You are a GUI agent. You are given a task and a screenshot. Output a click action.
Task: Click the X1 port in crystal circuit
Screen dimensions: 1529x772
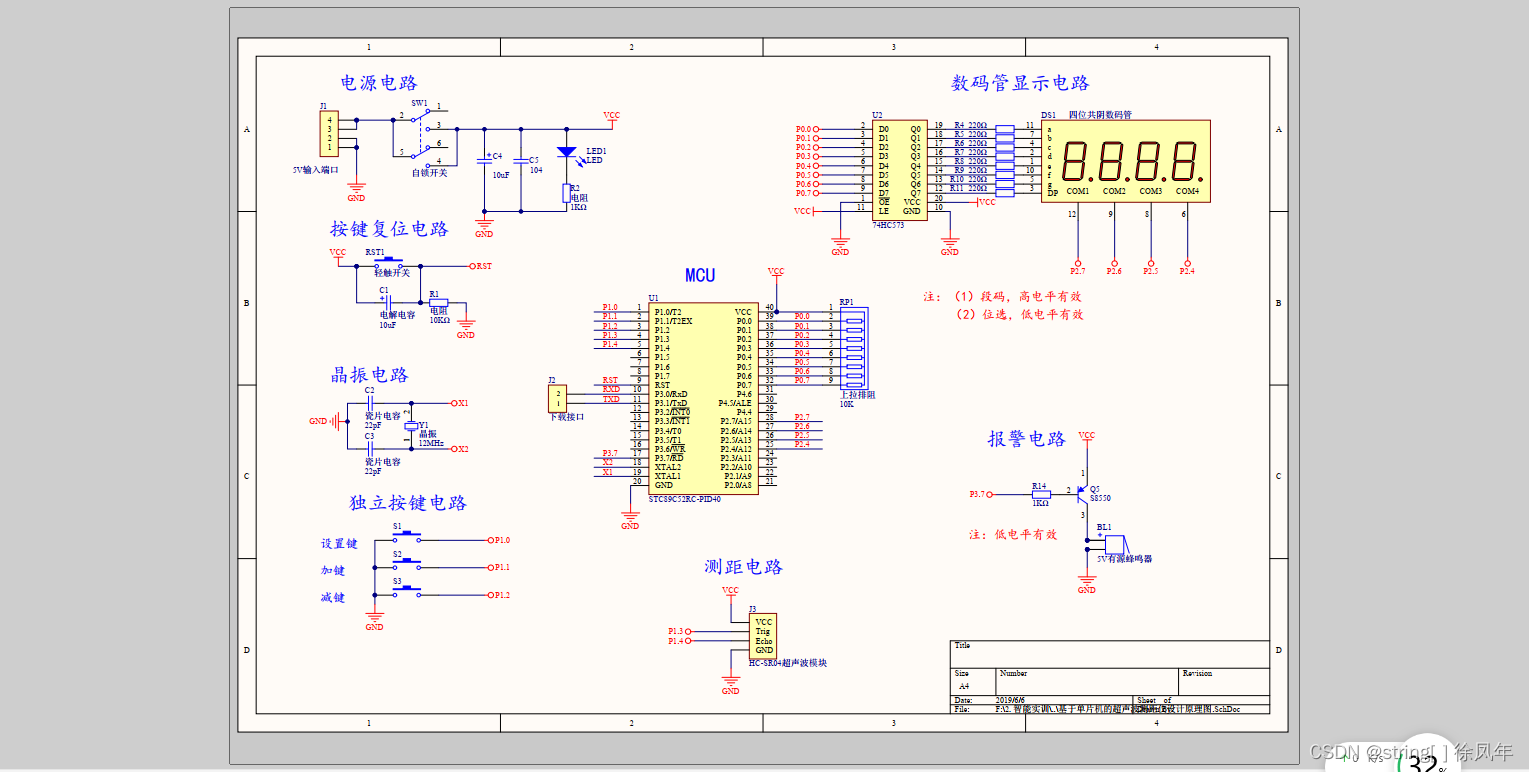460,403
